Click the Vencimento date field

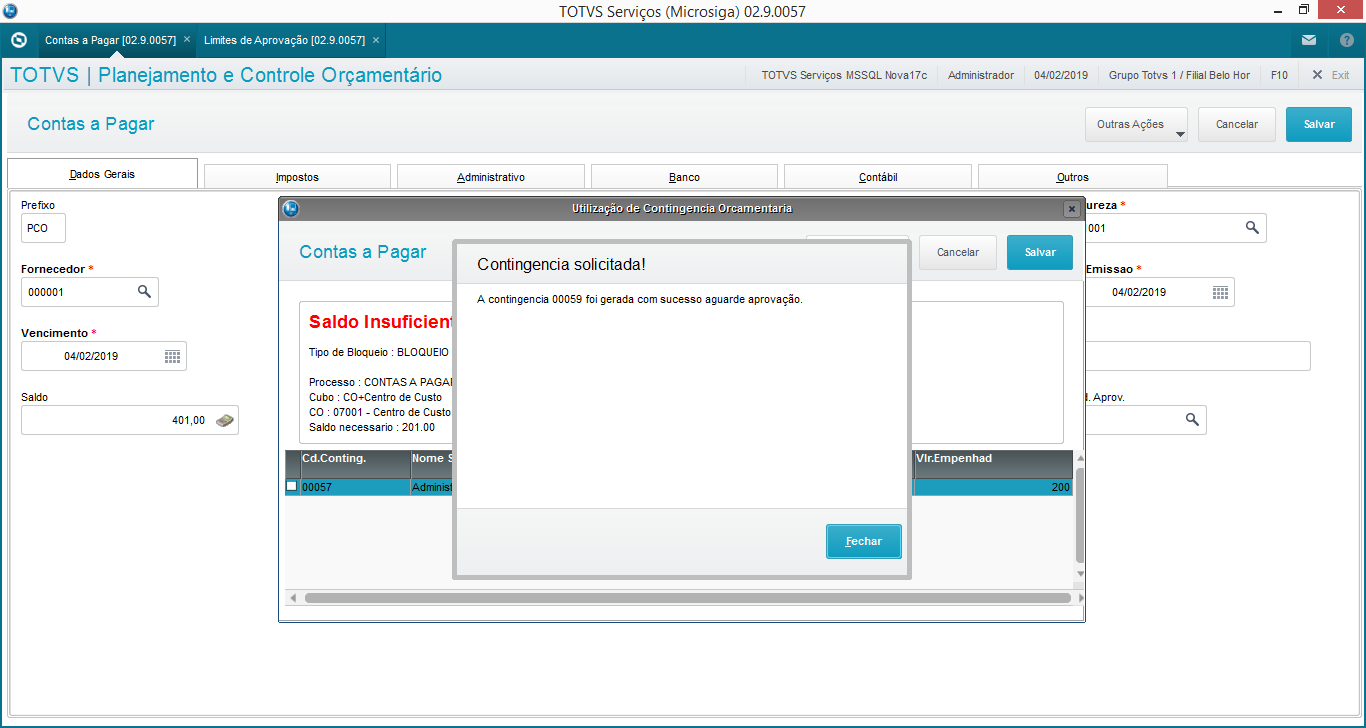[104, 356]
